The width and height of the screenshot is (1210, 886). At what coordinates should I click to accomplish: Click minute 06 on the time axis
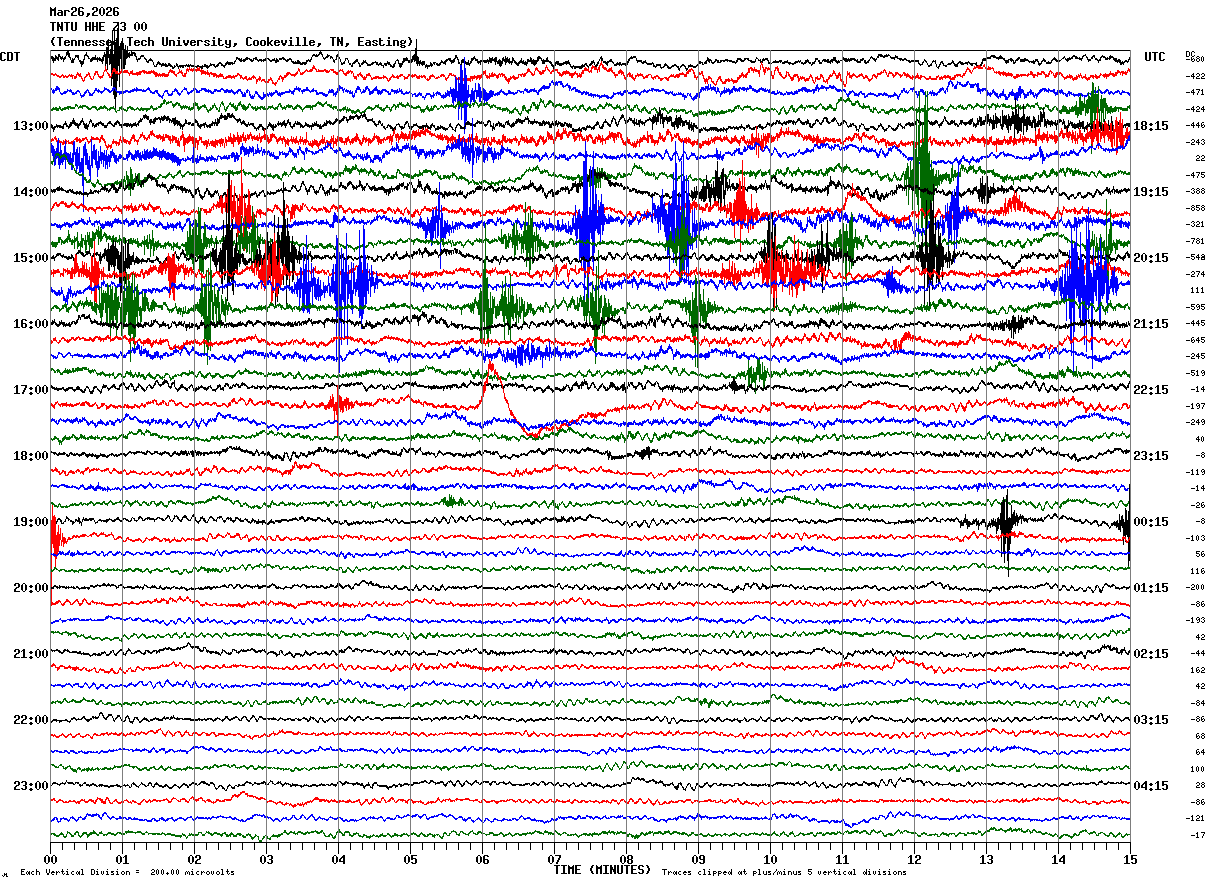[x=483, y=859]
